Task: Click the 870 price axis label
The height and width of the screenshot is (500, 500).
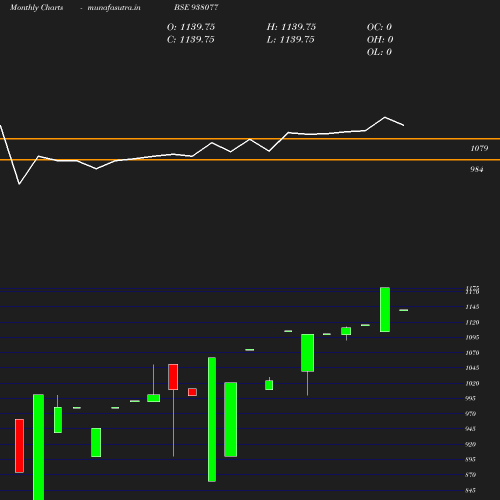Action: point(470,475)
